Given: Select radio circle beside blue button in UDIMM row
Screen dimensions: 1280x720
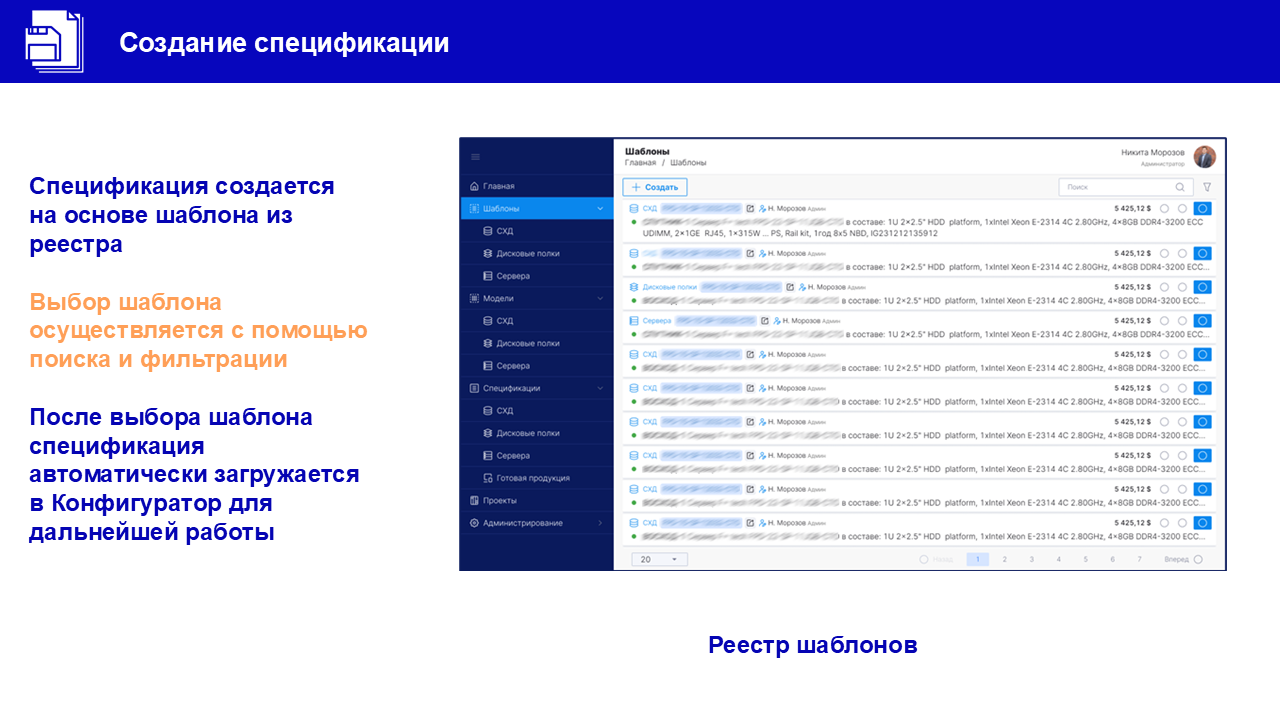Looking at the screenshot, I should pos(1182,209).
